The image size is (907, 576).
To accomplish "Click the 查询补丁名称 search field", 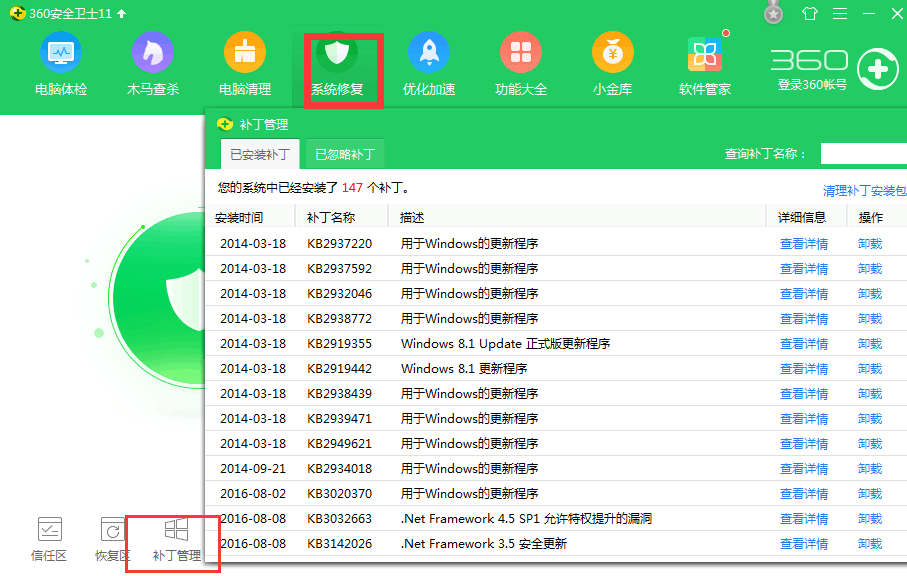I will click(864, 154).
